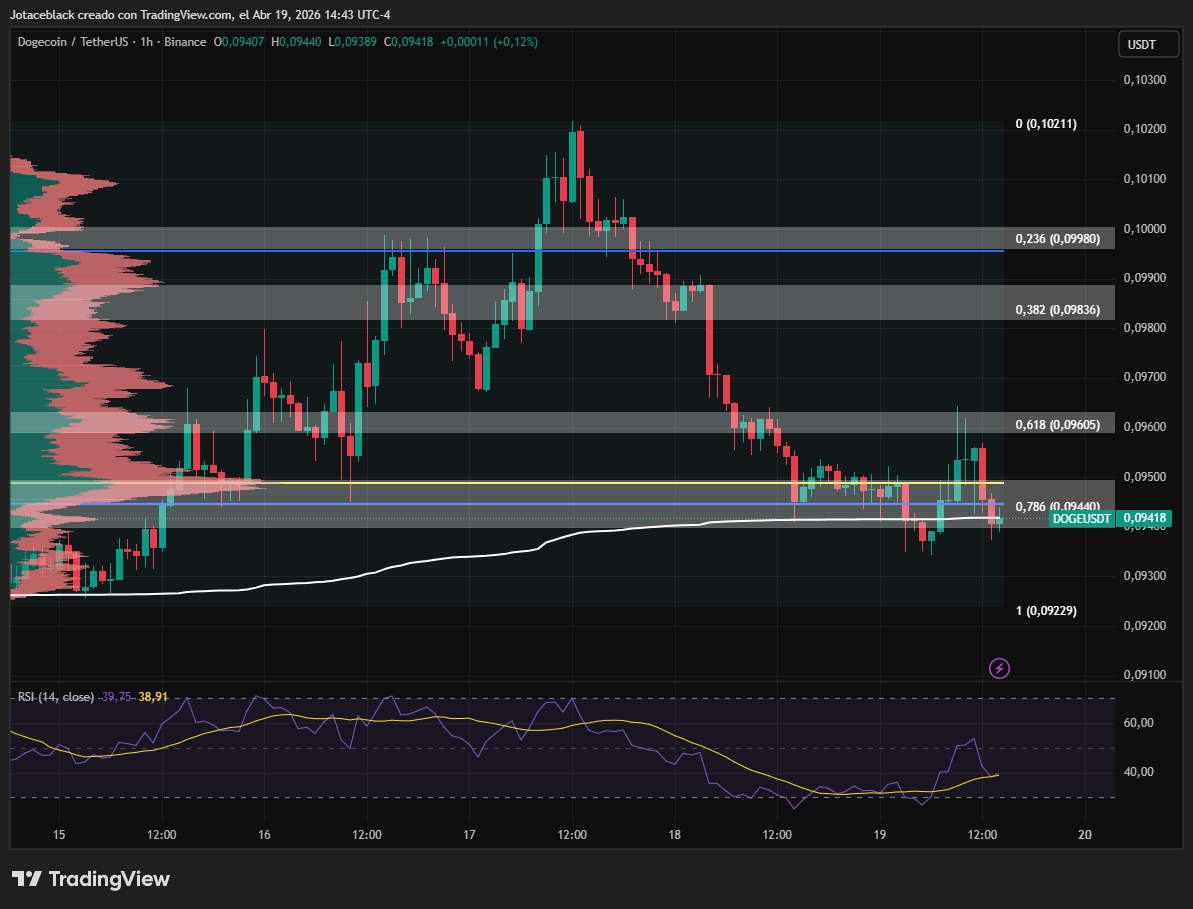This screenshot has height=909, width=1193.
Task: Click the TradingView logo icon
Action: [x=27, y=879]
